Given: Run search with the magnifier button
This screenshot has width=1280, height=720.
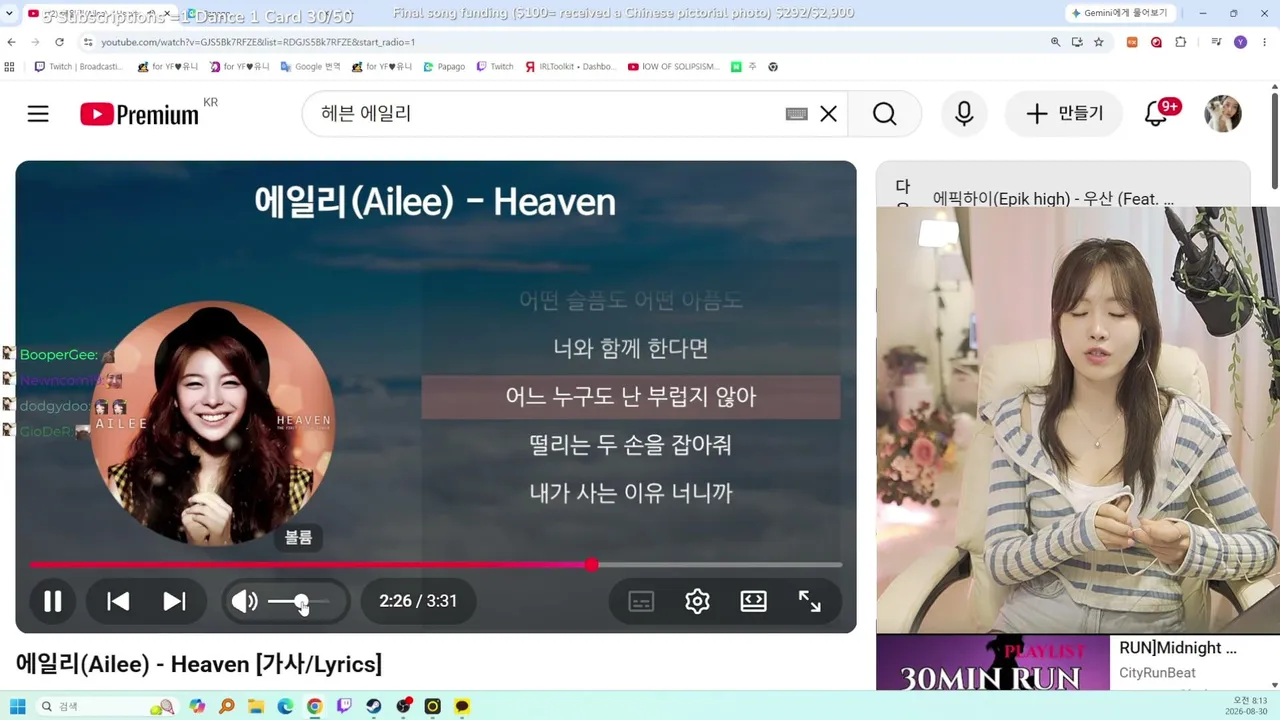Looking at the screenshot, I should point(884,114).
